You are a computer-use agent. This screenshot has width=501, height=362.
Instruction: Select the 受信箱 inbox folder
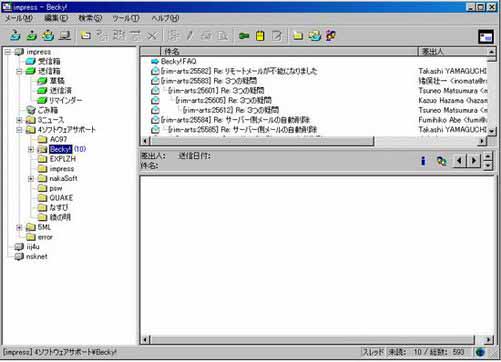(49, 61)
